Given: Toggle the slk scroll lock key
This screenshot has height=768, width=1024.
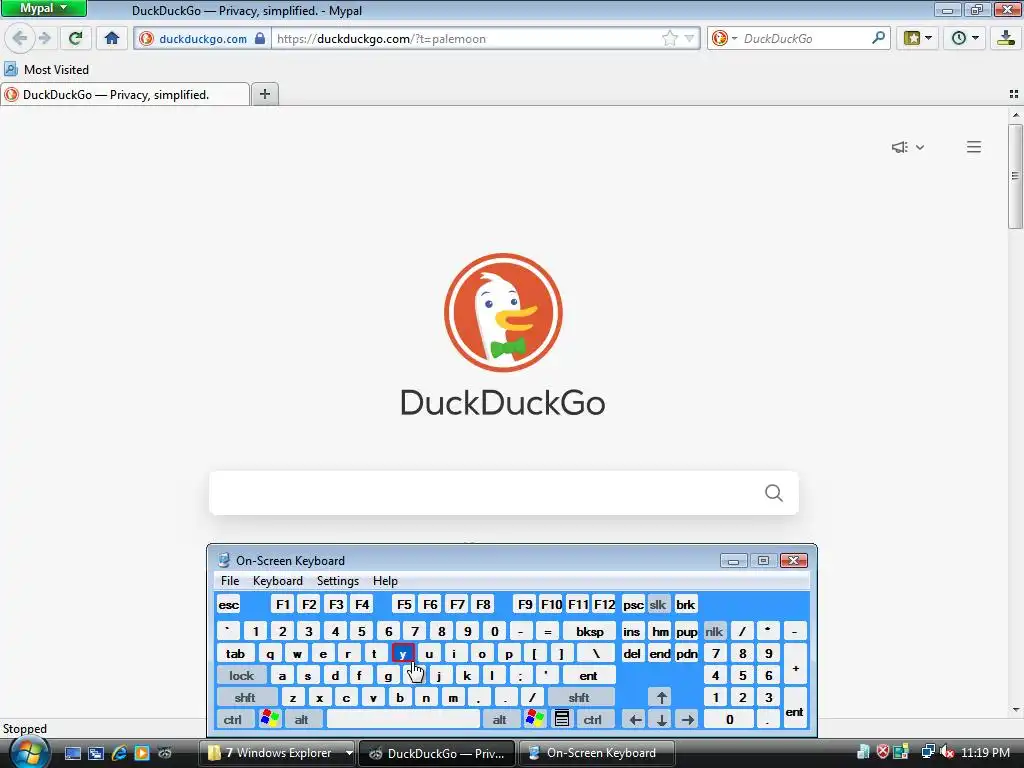Looking at the screenshot, I should point(658,604).
